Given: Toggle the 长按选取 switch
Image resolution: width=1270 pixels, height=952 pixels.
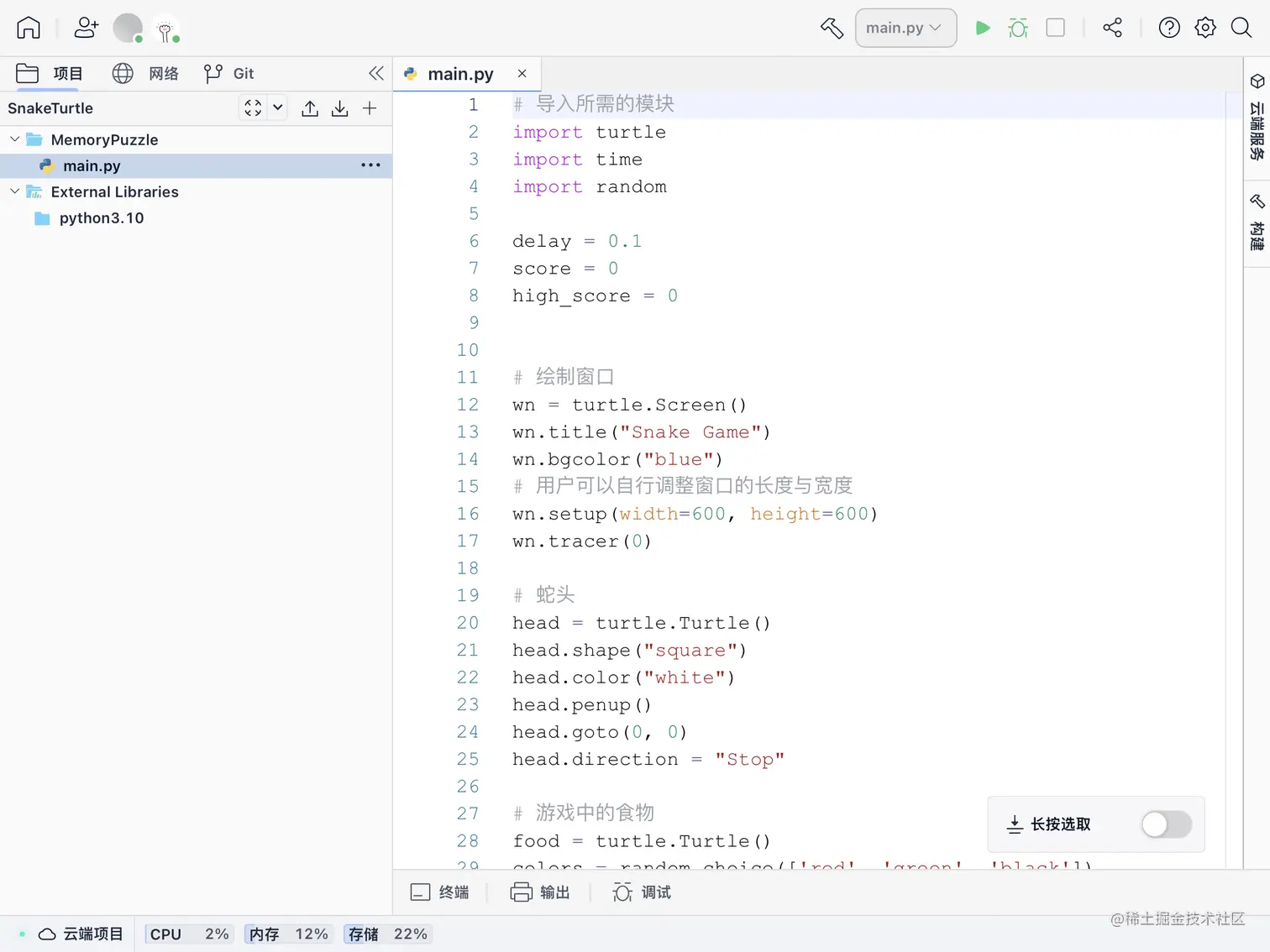Looking at the screenshot, I should coord(1167,824).
